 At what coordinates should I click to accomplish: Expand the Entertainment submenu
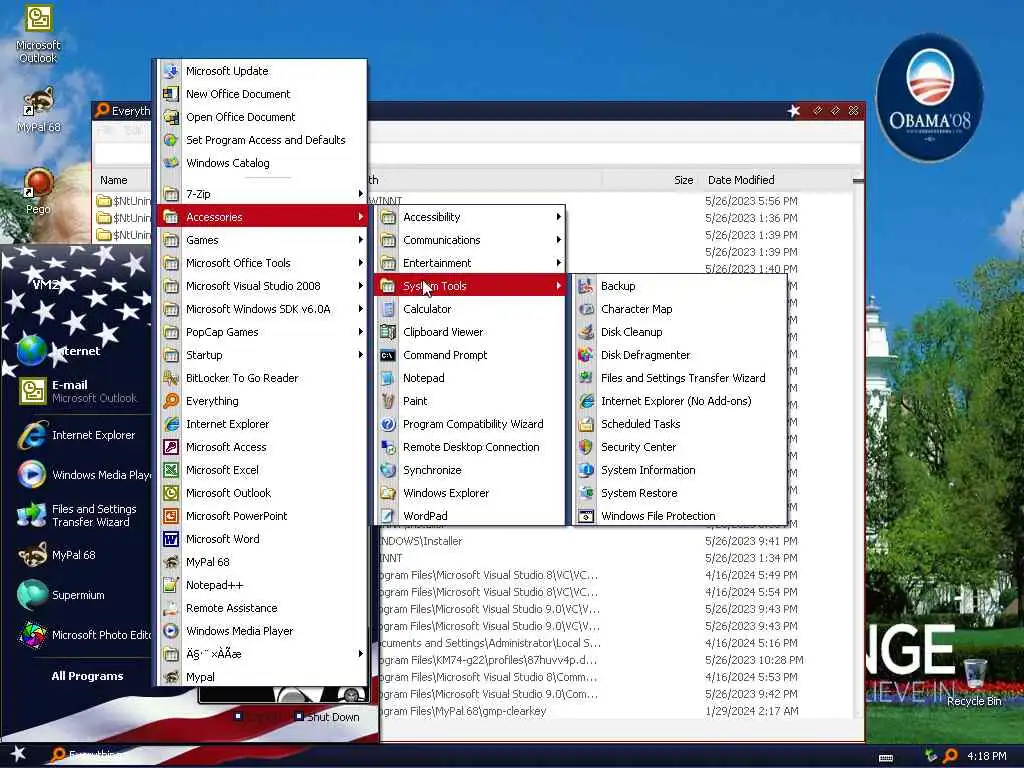[470, 263]
